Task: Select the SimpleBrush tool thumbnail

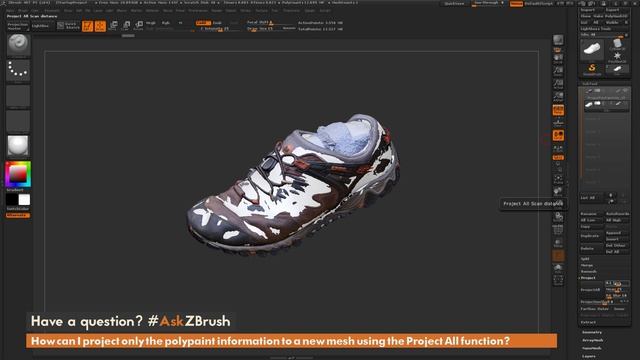Action: click(x=592, y=69)
